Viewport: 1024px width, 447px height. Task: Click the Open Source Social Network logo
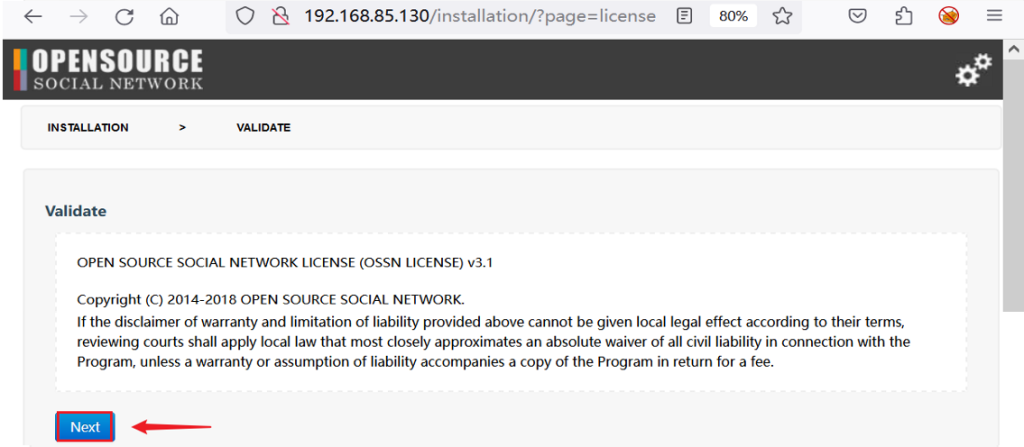(x=108, y=69)
